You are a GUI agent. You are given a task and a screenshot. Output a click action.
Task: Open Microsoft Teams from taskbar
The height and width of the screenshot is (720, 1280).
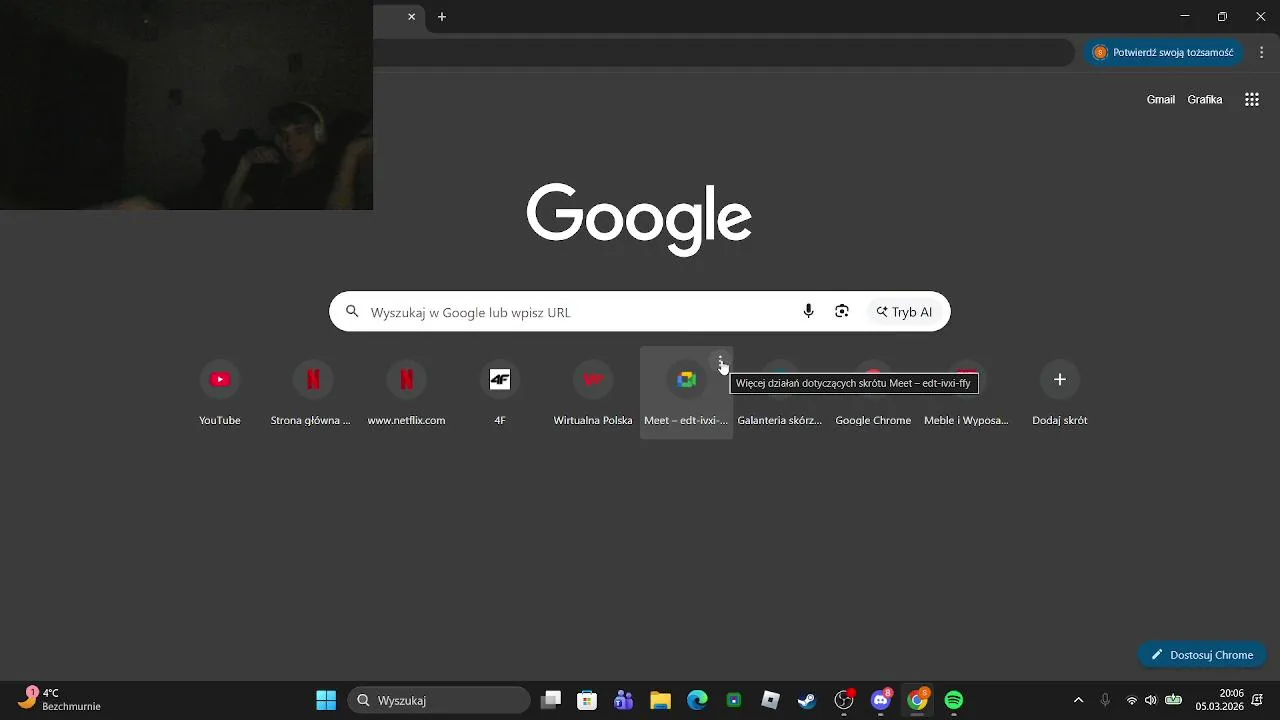(624, 700)
